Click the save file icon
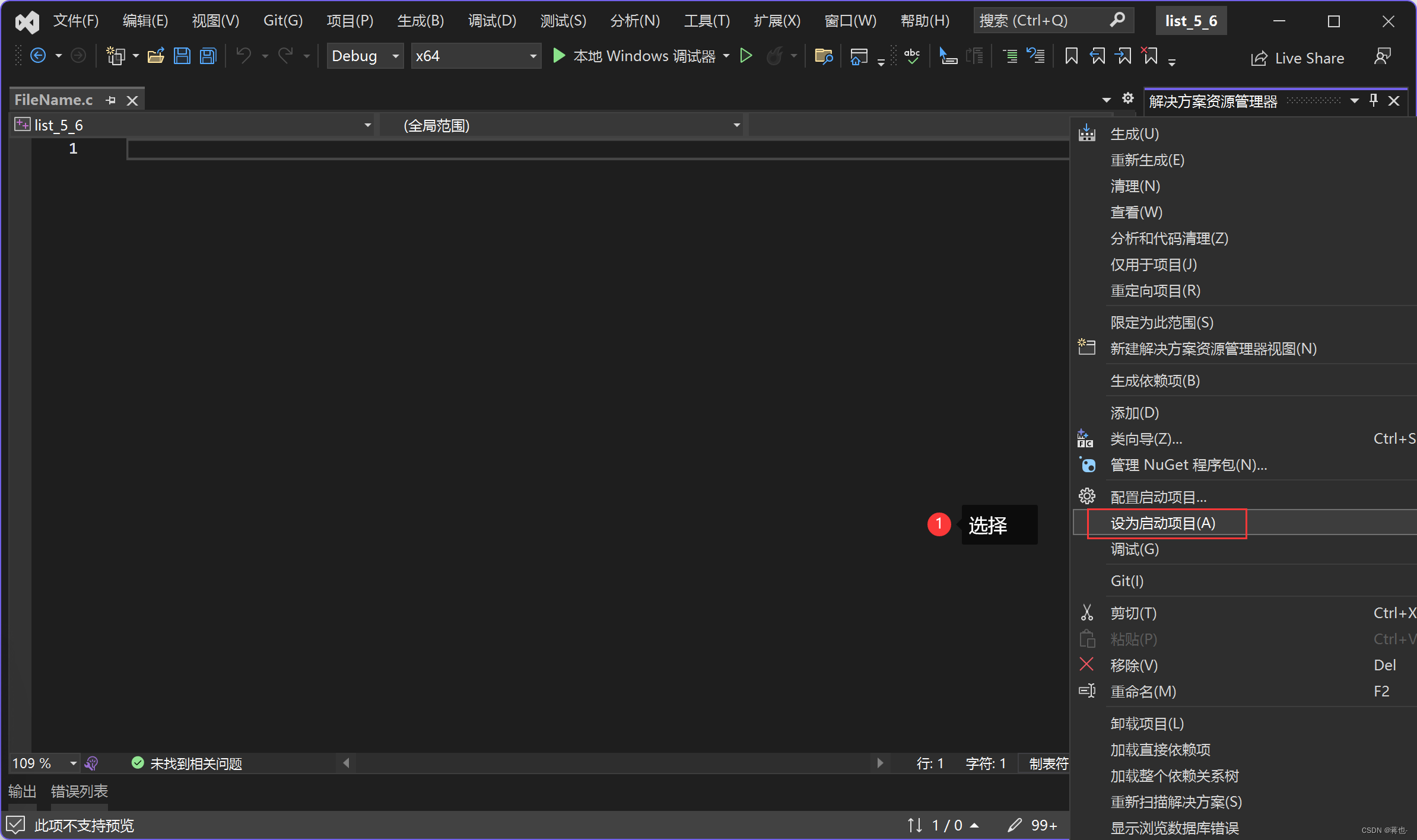This screenshot has width=1417, height=840. point(183,56)
